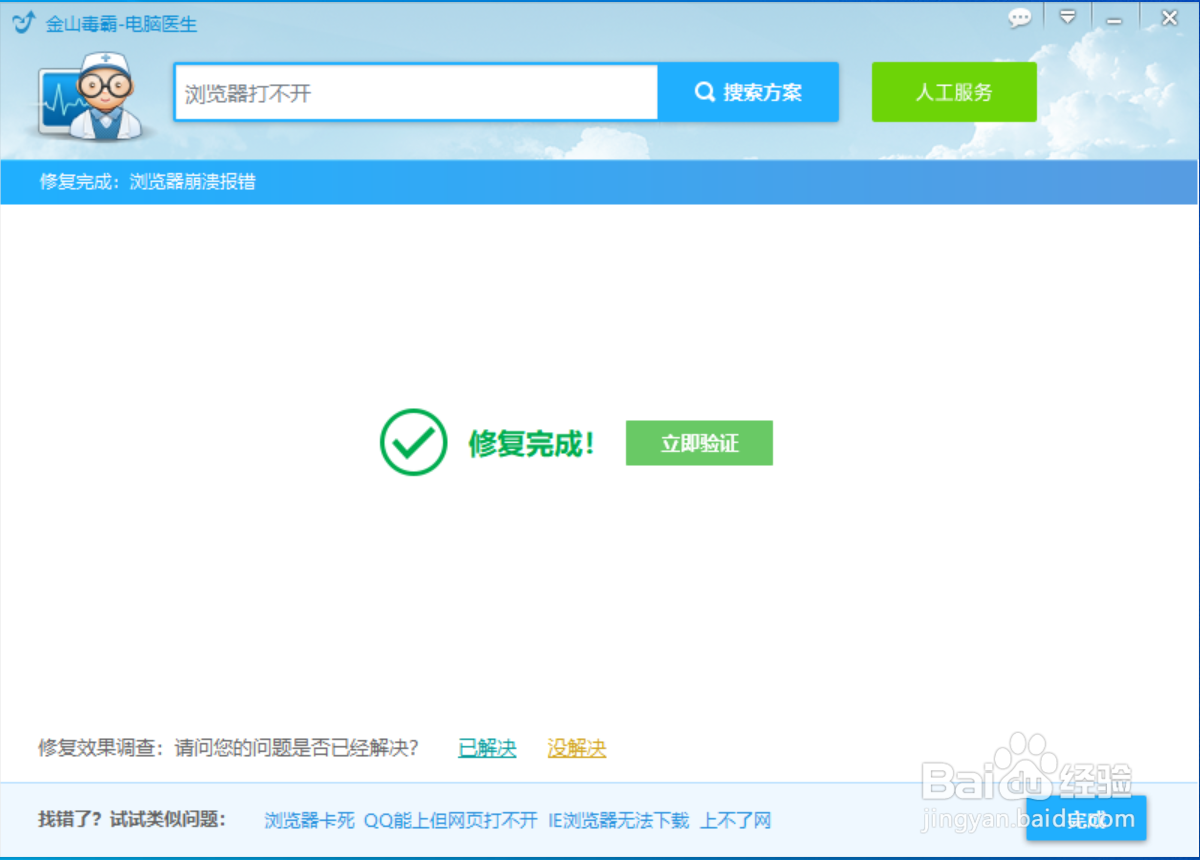Select 已解决 in the repair survey
This screenshot has height=860, width=1200.
pos(486,747)
